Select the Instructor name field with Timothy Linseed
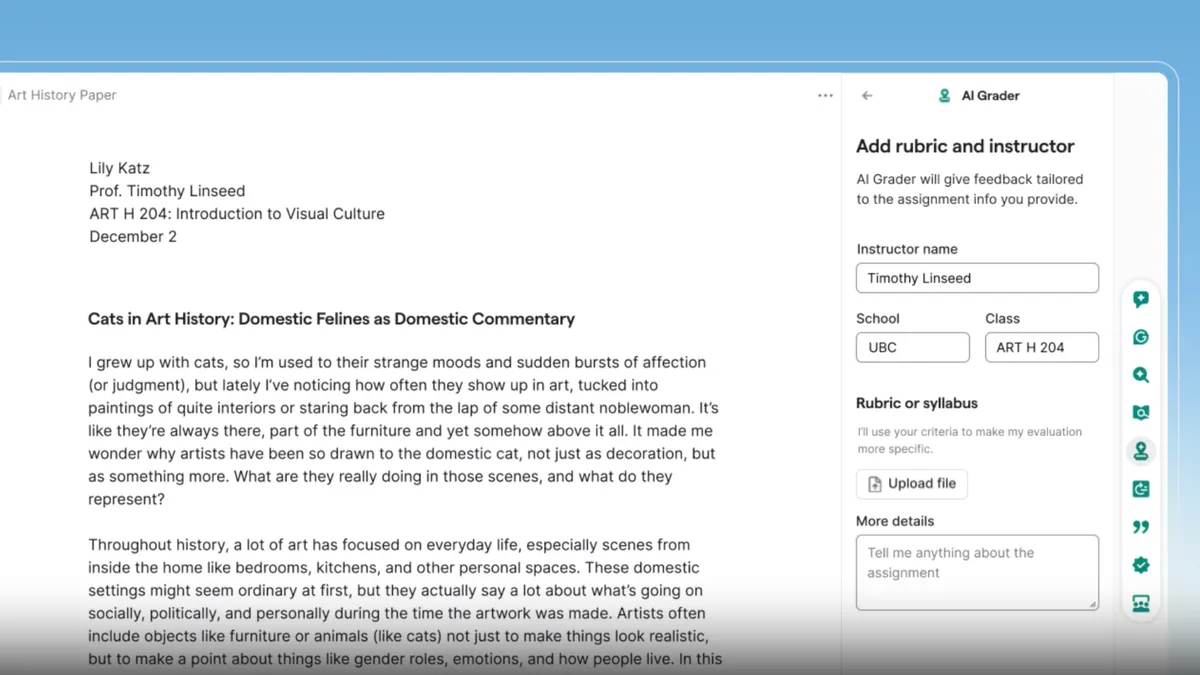1200x675 pixels. pyautogui.click(x=977, y=278)
